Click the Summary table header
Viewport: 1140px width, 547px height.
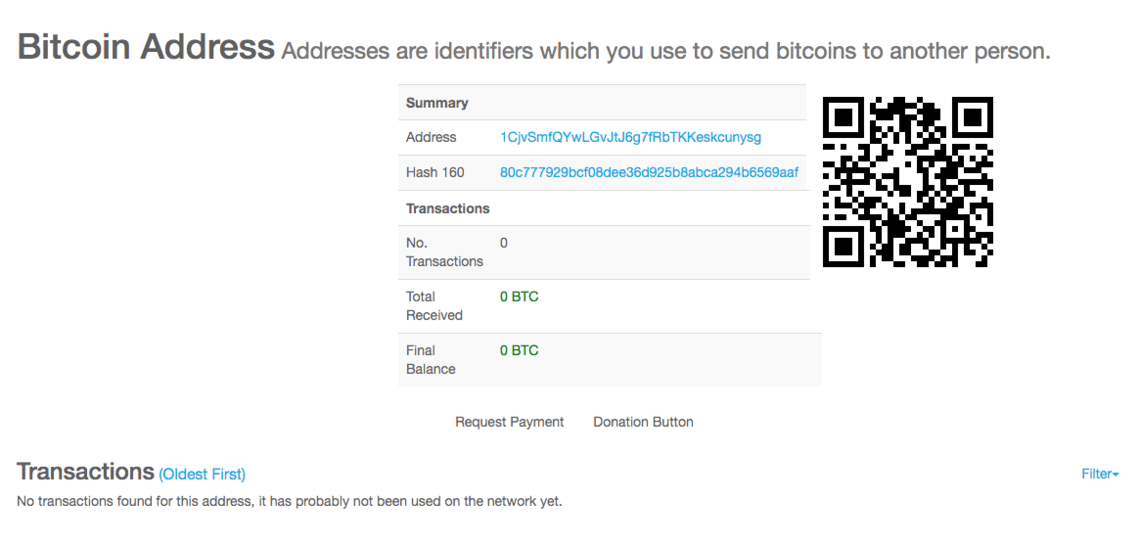click(x=437, y=103)
